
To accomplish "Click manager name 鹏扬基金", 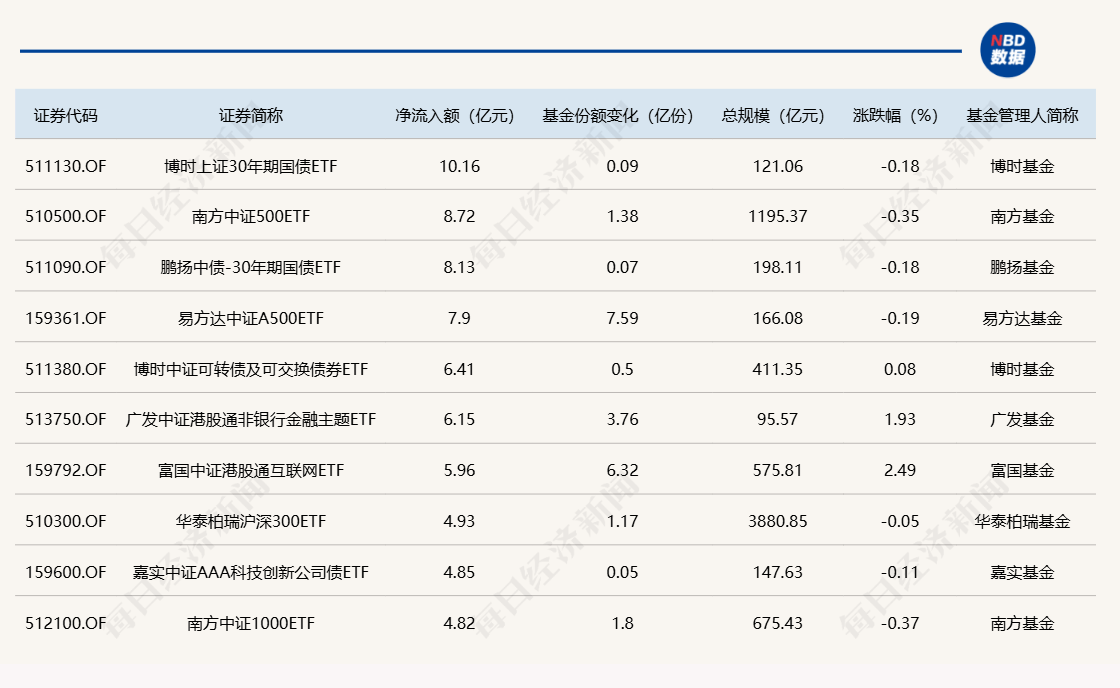I will pyautogui.click(x=1022, y=267).
